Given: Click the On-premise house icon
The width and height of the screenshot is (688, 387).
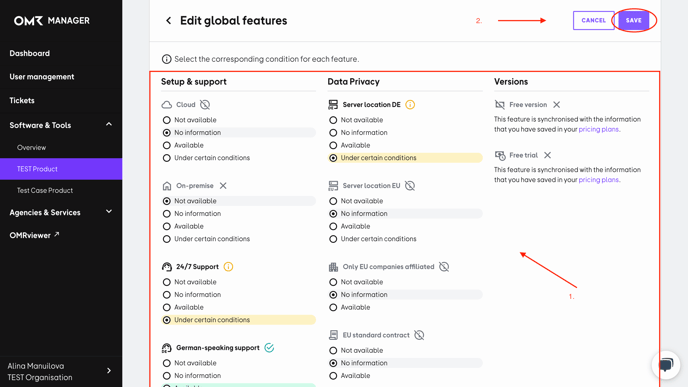Looking at the screenshot, I should pyautogui.click(x=167, y=186).
